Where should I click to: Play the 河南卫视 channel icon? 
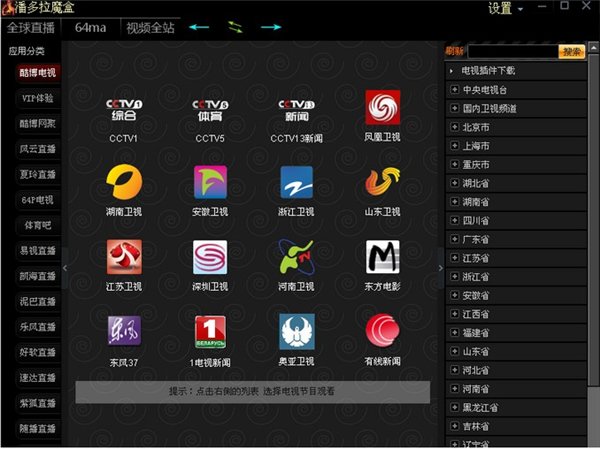pyautogui.click(x=297, y=257)
